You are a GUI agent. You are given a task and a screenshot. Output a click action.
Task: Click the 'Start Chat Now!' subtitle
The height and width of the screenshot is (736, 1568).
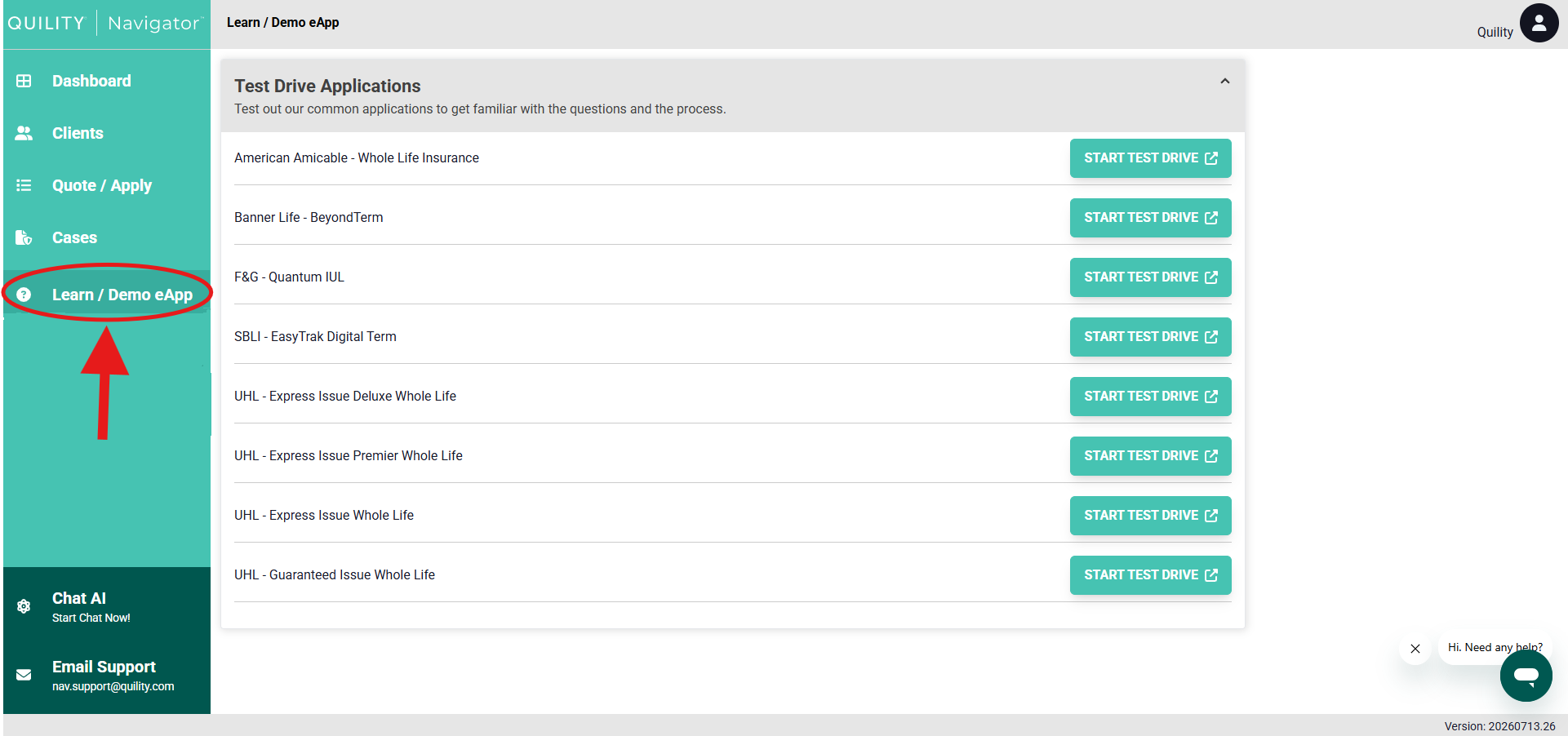(x=91, y=618)
